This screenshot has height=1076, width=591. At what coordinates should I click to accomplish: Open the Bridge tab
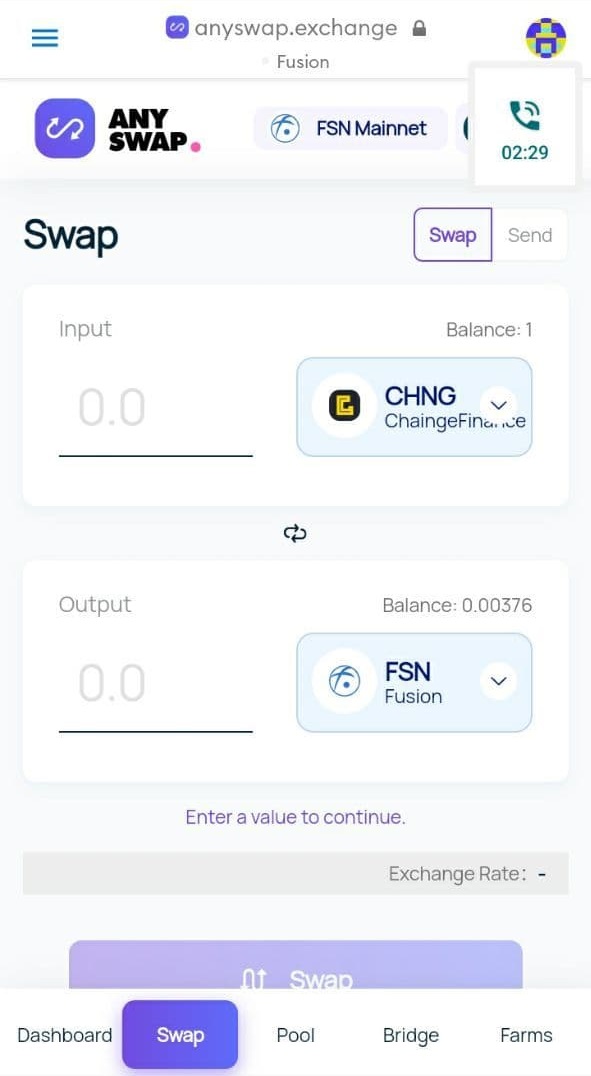pyautogui.click(x=411, y=1035)
